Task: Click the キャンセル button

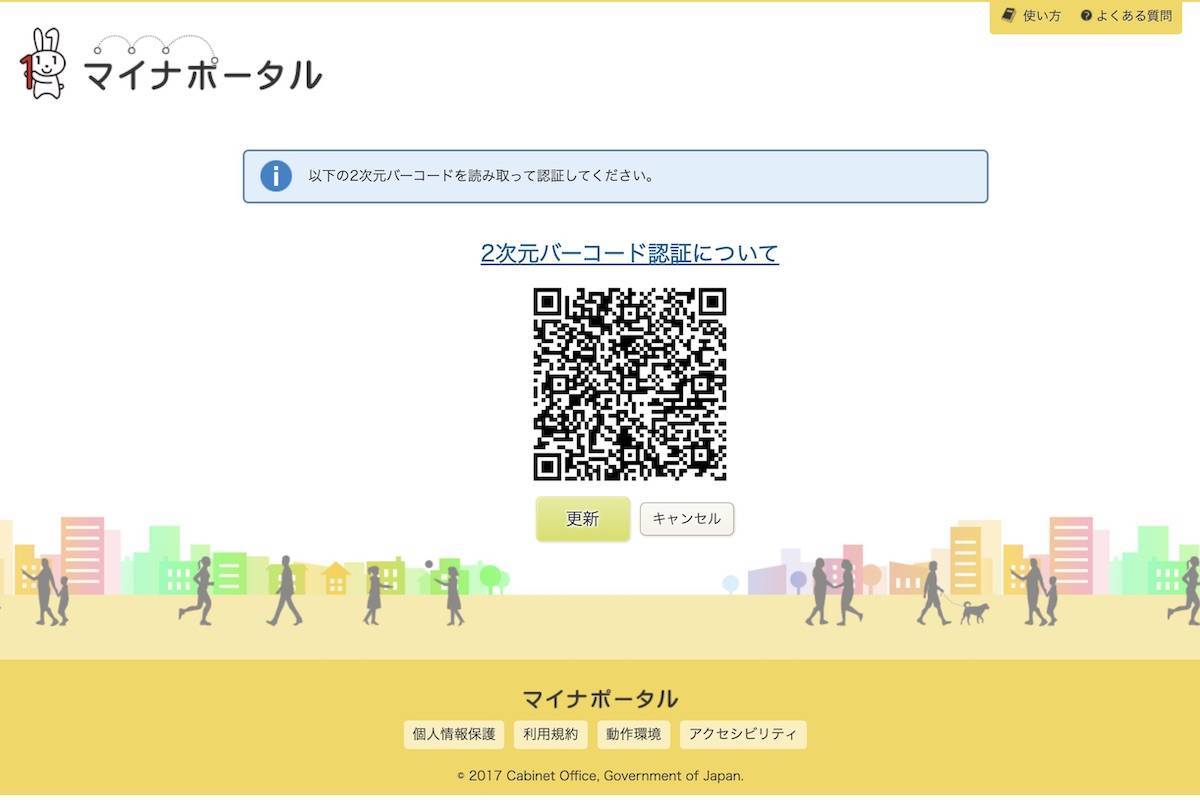Action: (x=687, y=519)
